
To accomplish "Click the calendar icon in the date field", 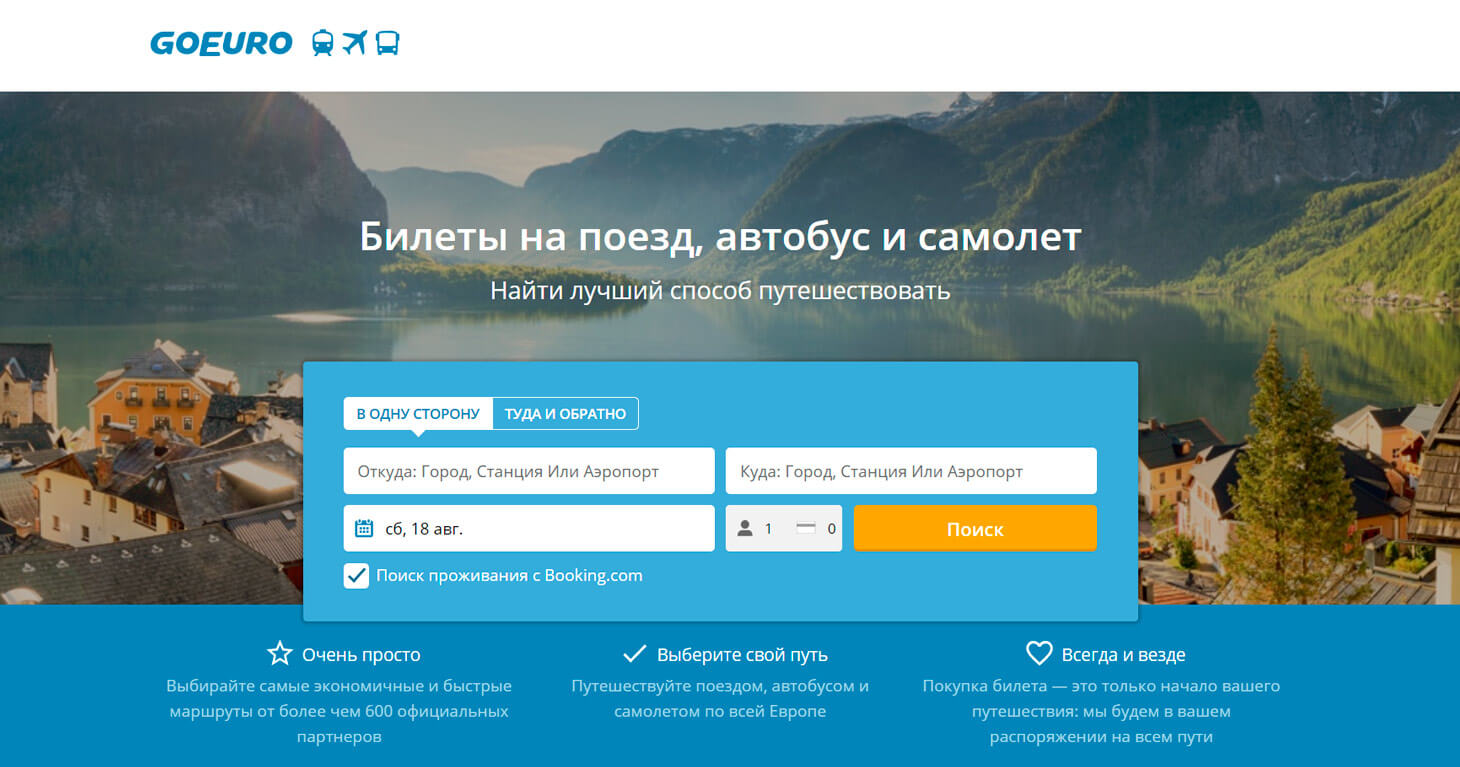I will 362,527.
